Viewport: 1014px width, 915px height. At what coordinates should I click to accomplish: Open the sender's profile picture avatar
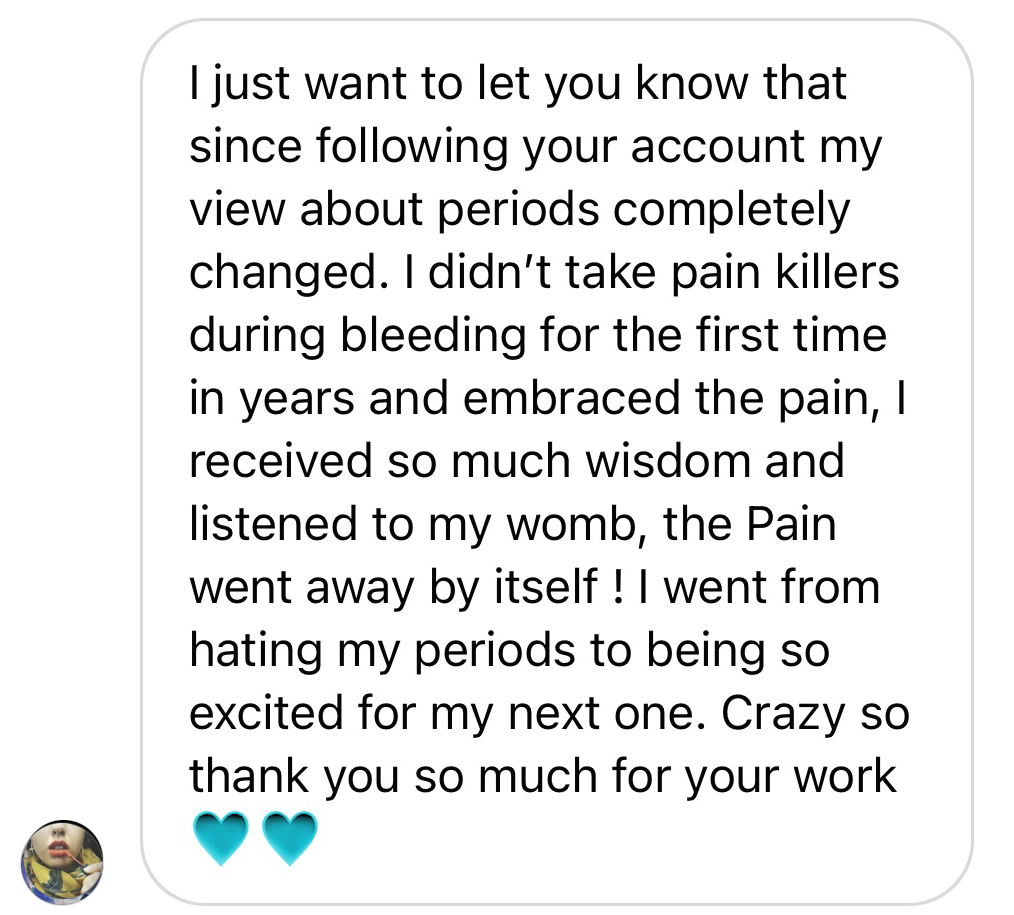62,862
